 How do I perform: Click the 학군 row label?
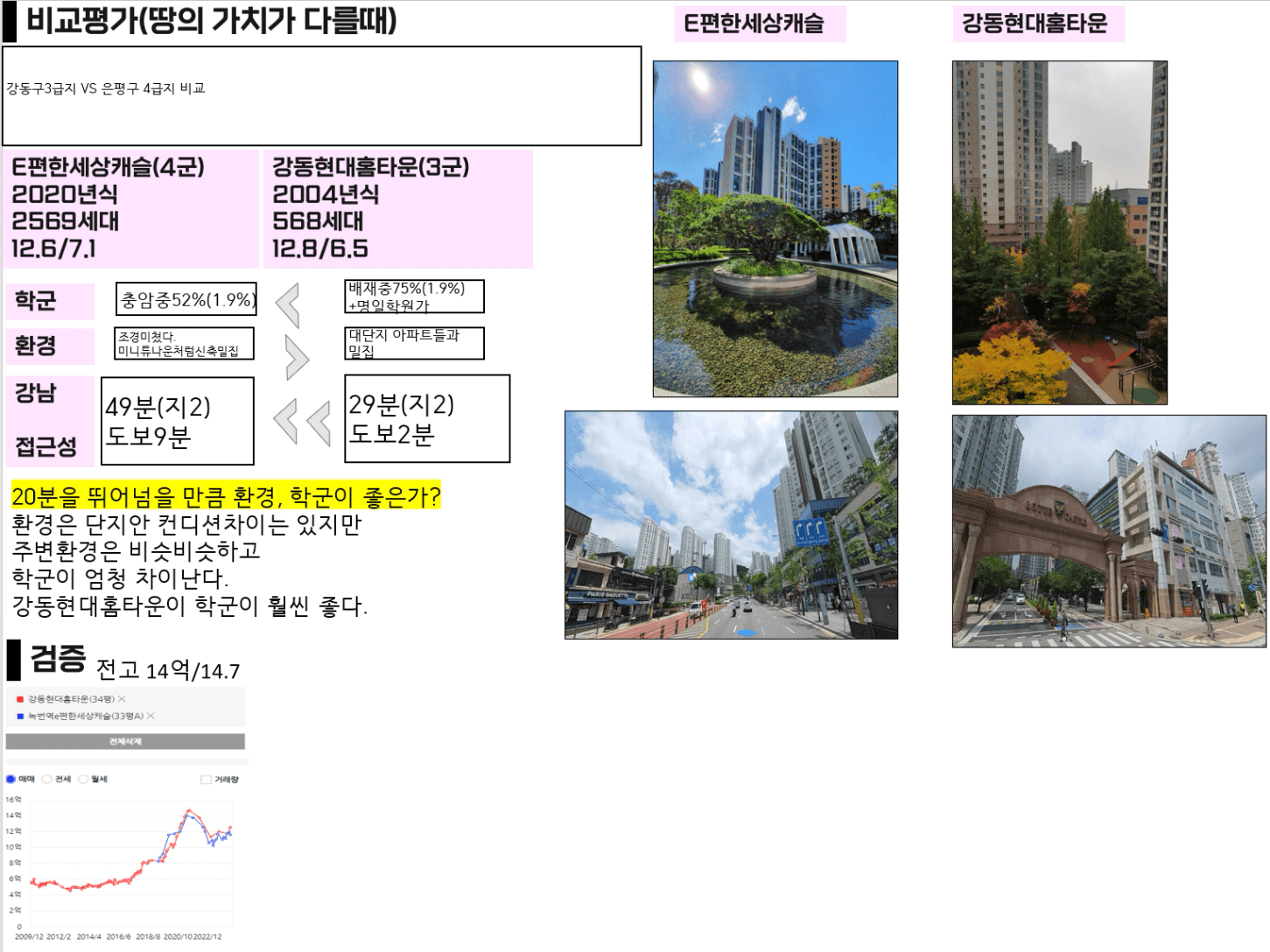pos(50,301)
